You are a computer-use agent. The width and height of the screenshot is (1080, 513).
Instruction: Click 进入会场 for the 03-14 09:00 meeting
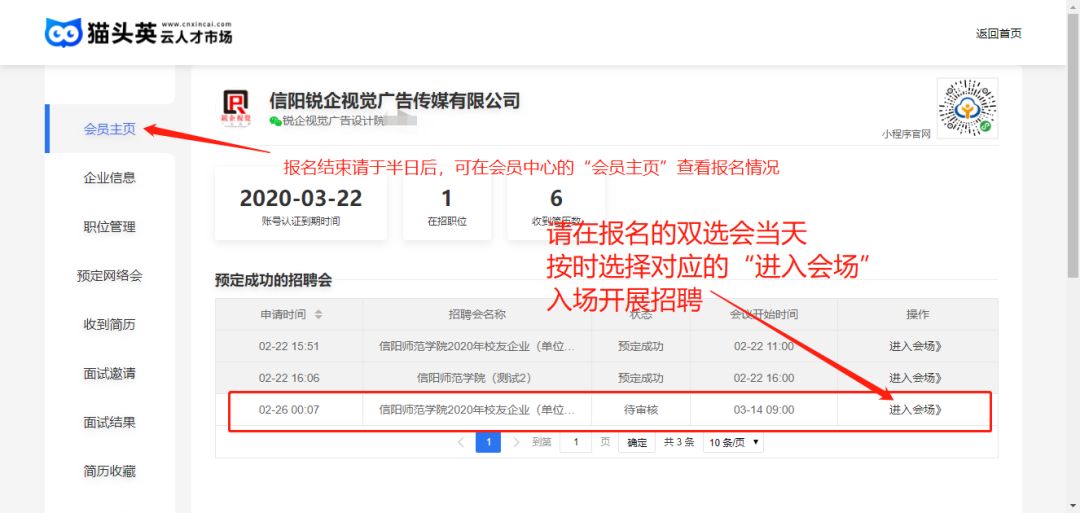click(x=915, y=410)
